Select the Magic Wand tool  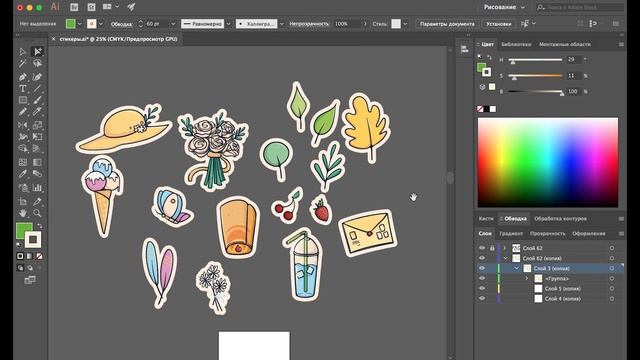point(22,63)
